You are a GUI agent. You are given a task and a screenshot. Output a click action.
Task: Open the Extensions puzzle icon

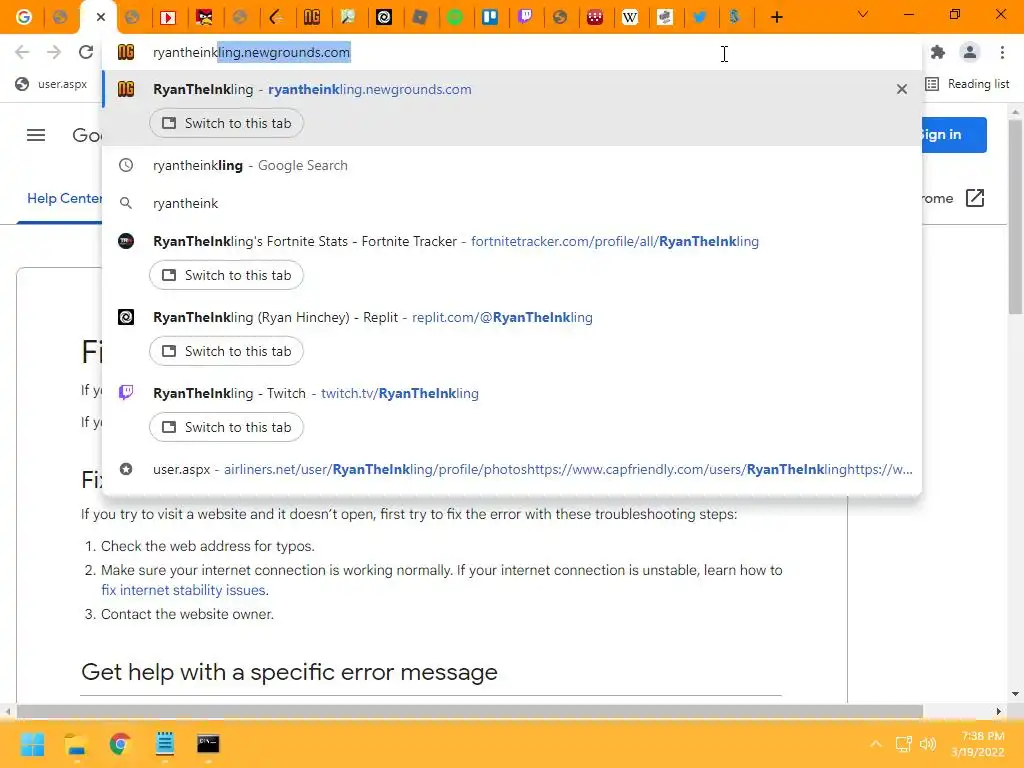(x=938, y=52)
